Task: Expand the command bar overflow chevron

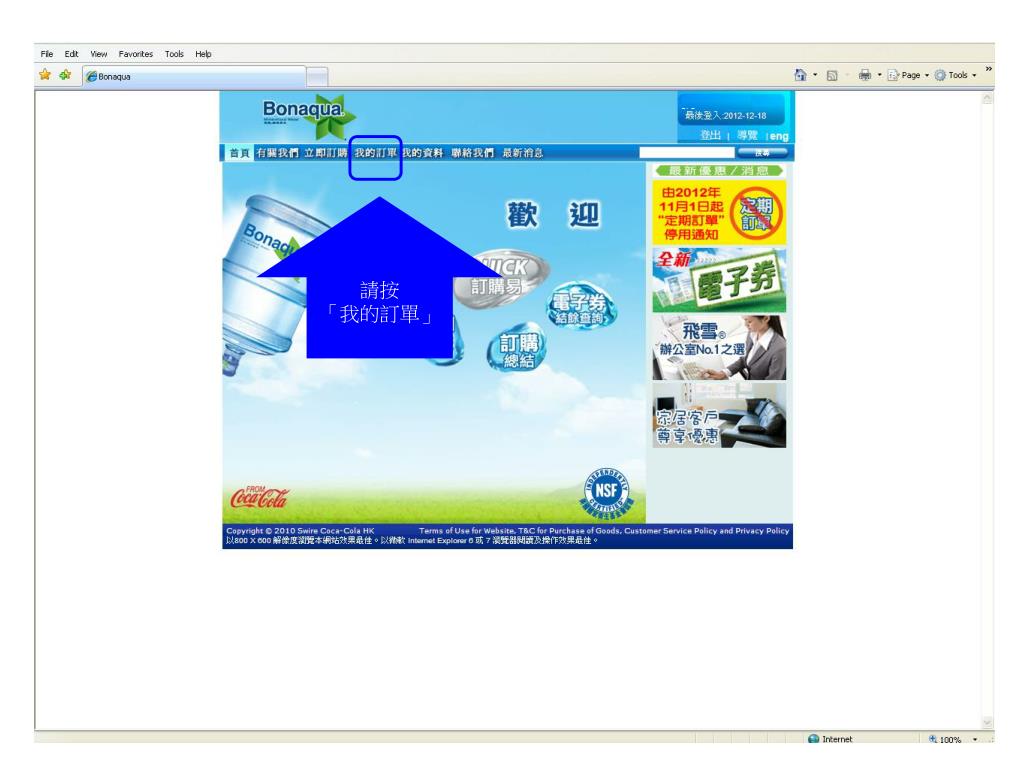Action: (989, 69)
